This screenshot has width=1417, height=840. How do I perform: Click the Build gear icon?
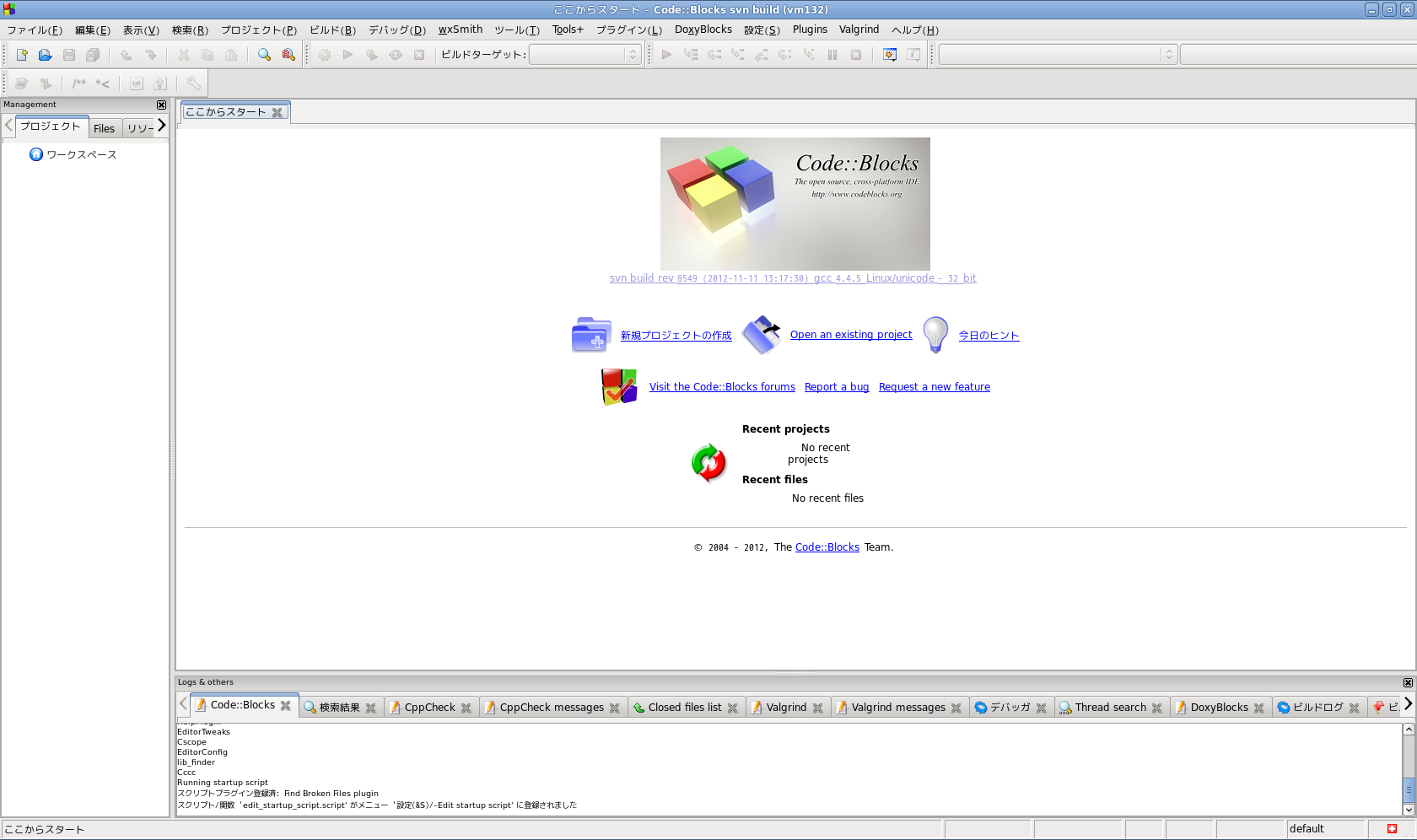click(325, 55)
